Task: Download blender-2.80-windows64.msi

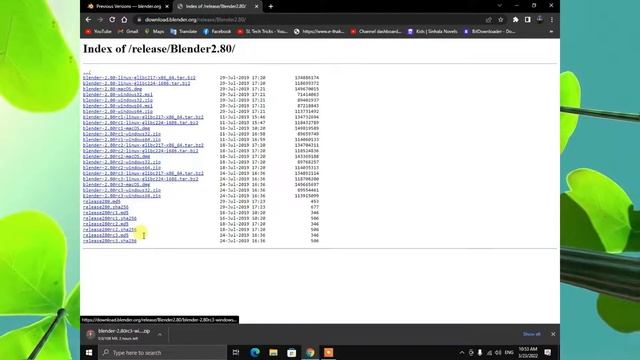Action: (118, 106)
